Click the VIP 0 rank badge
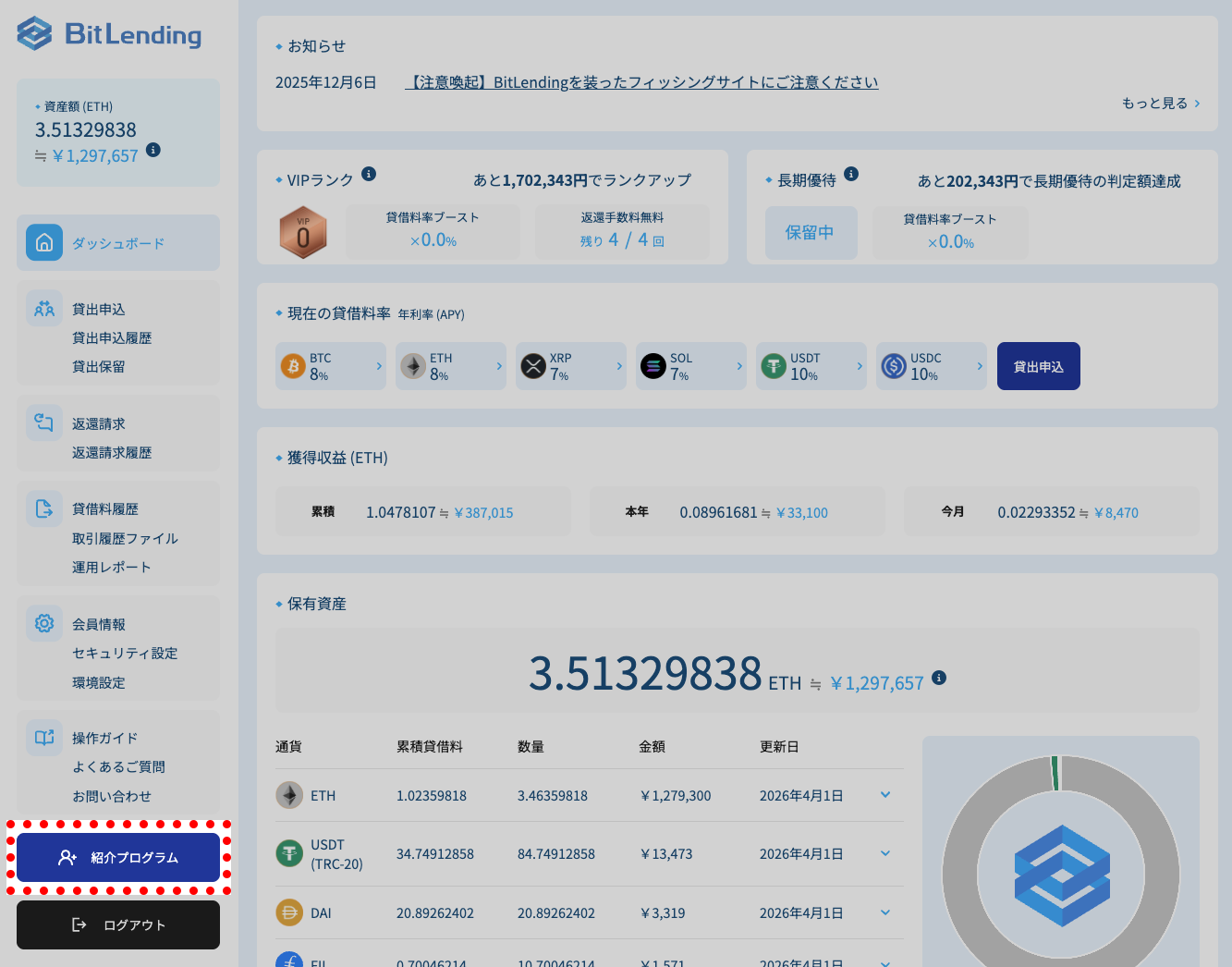Image resolution: width=1232 pixels, height=967 pixels. click(303, 232)
